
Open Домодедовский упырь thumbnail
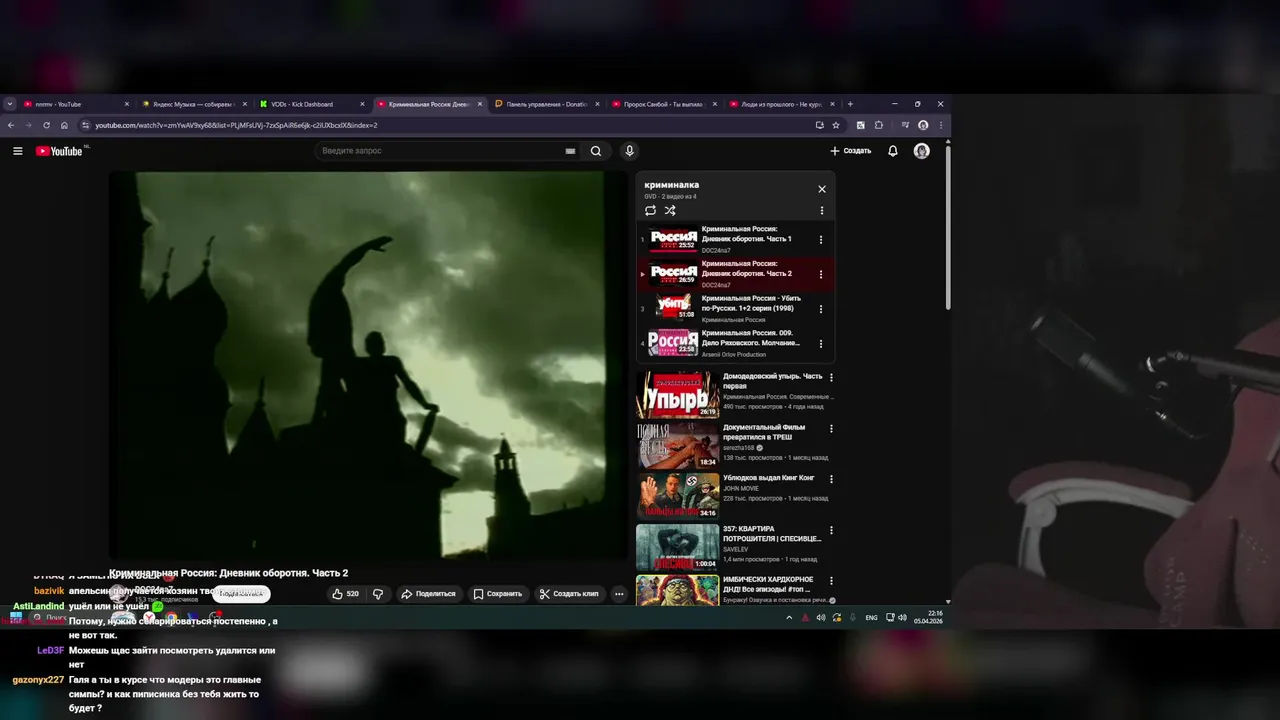[x=677, y=395]
